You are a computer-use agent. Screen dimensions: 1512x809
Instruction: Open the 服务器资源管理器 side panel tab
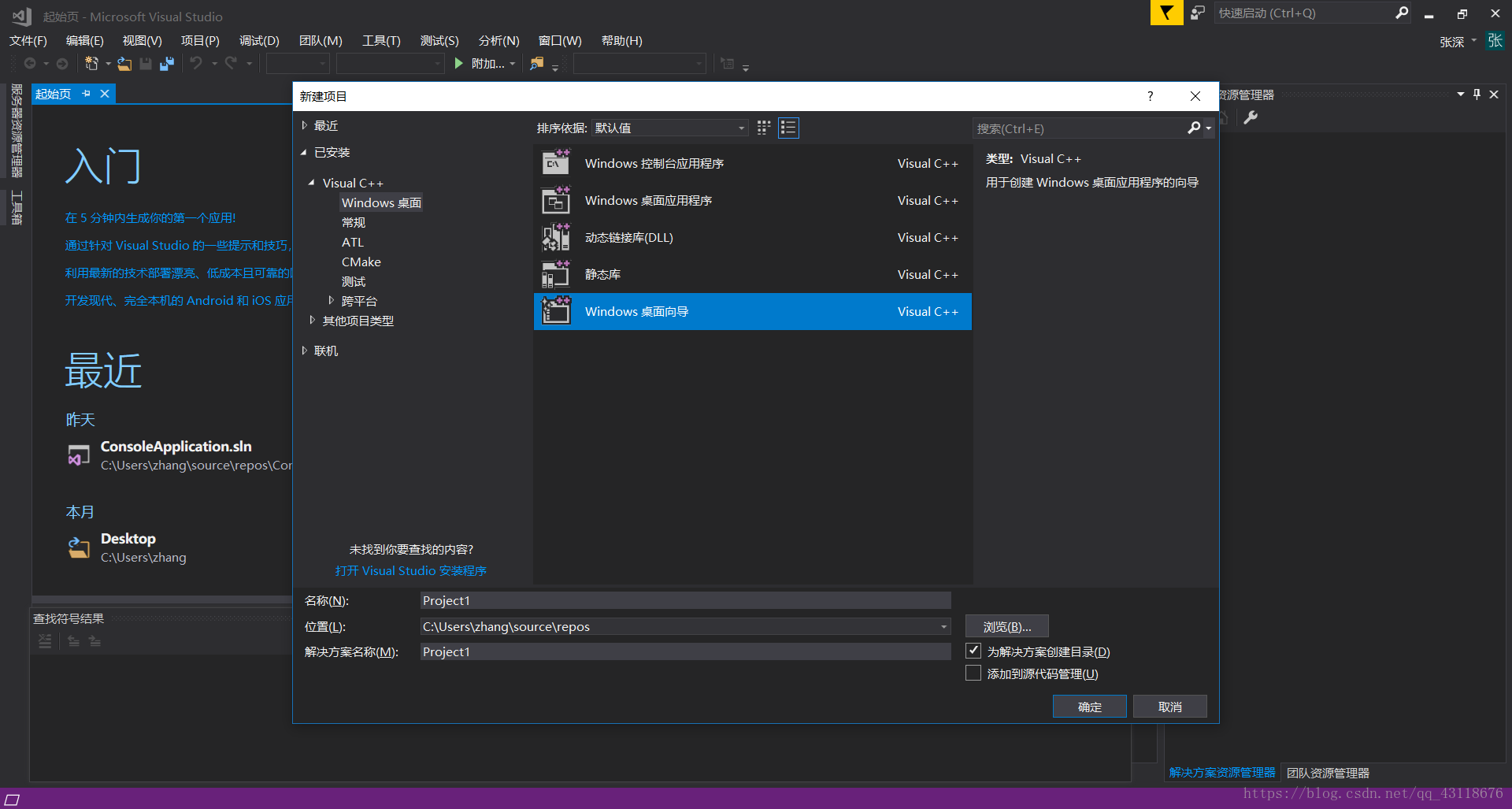[x=16, y=131]
